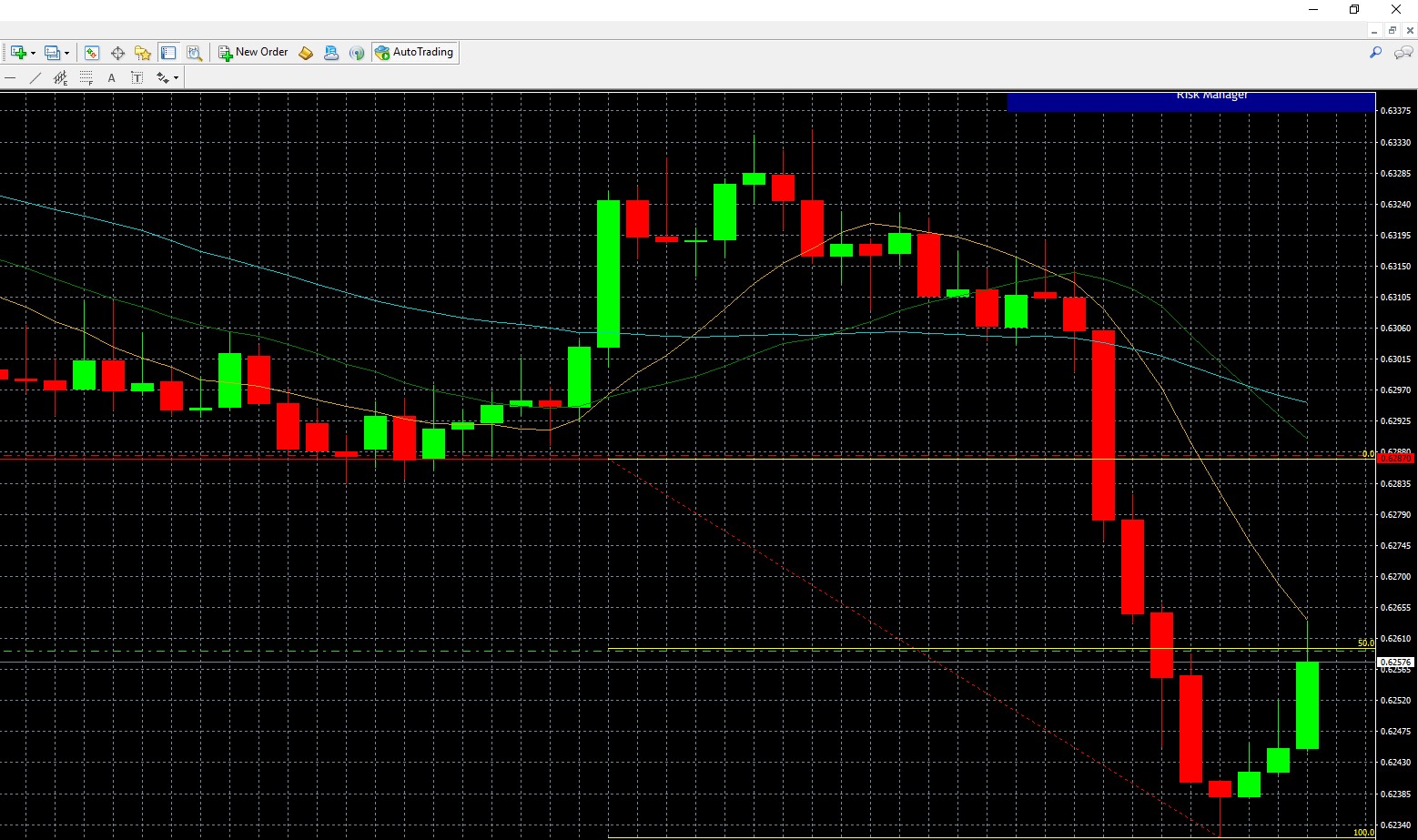Viewport: 1418px width, 840px height.
Task: Toggle the Navigator folder-star icon
Action: point(143,53)
